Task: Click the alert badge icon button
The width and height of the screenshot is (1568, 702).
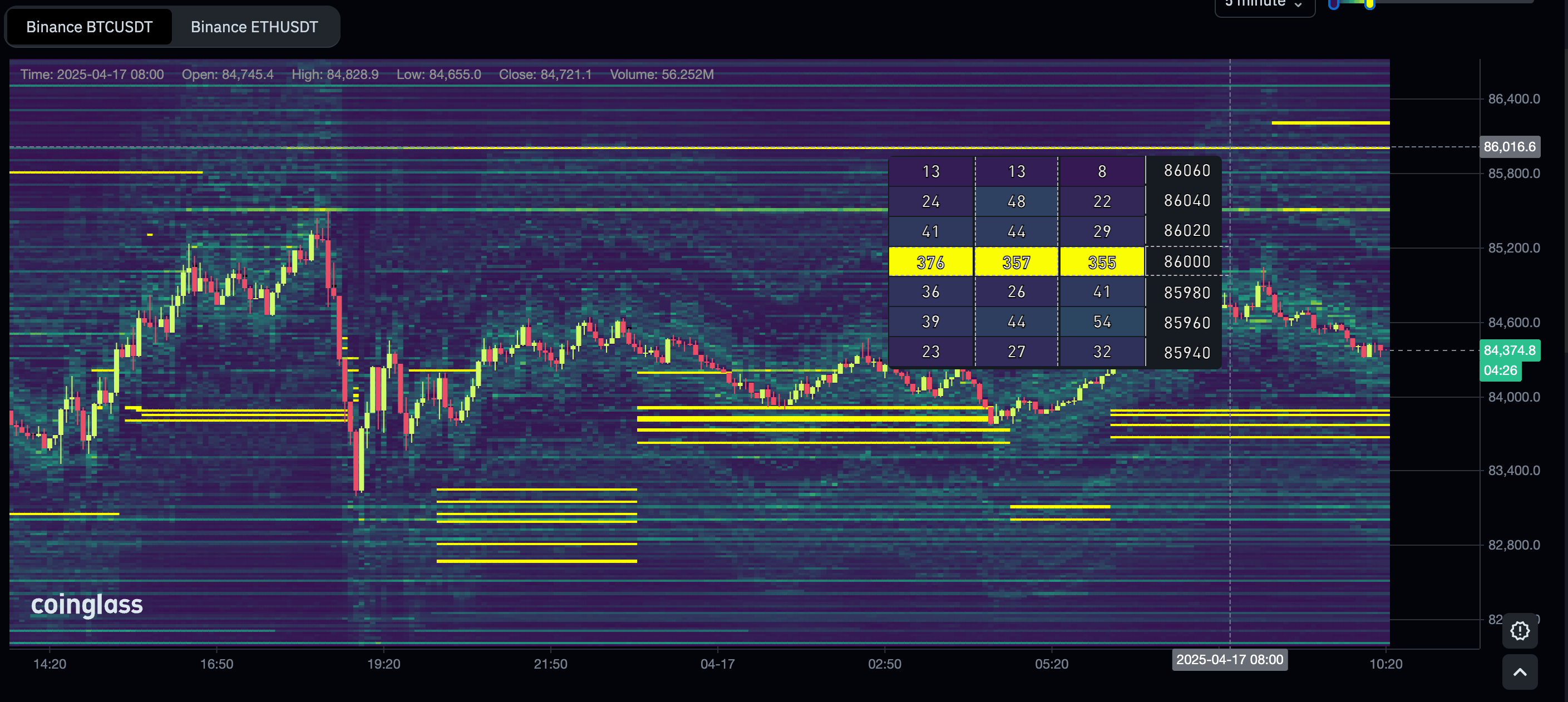Action: (1519, 631)
